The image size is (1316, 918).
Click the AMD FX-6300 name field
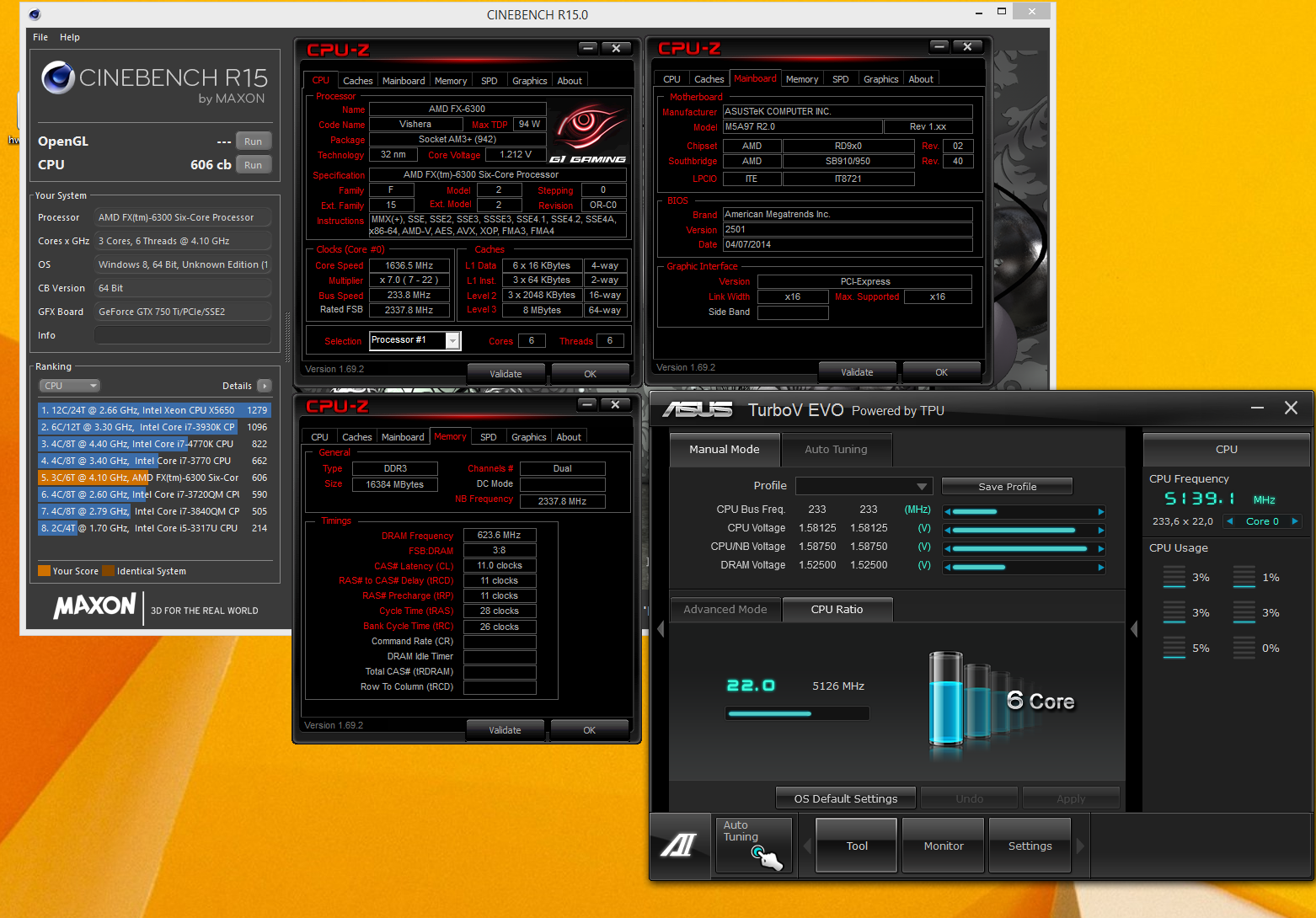(457, 109)
